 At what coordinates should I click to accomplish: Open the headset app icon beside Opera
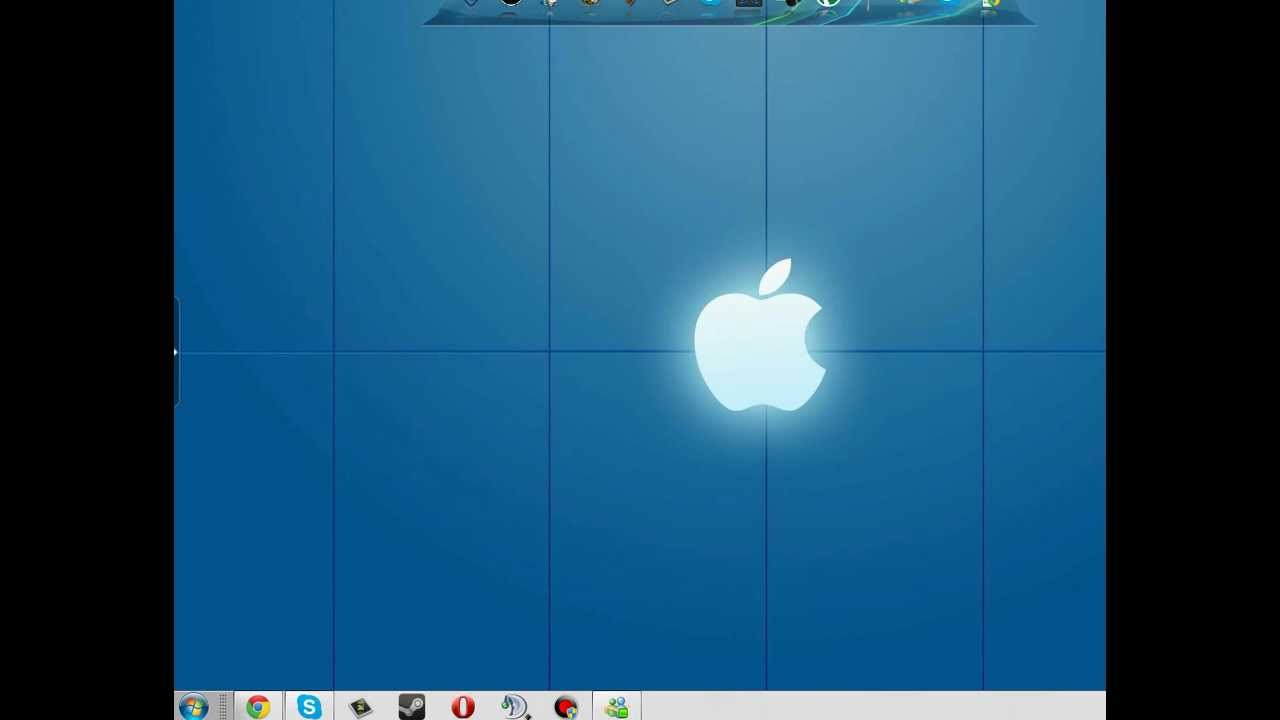[x=514, y=707]
